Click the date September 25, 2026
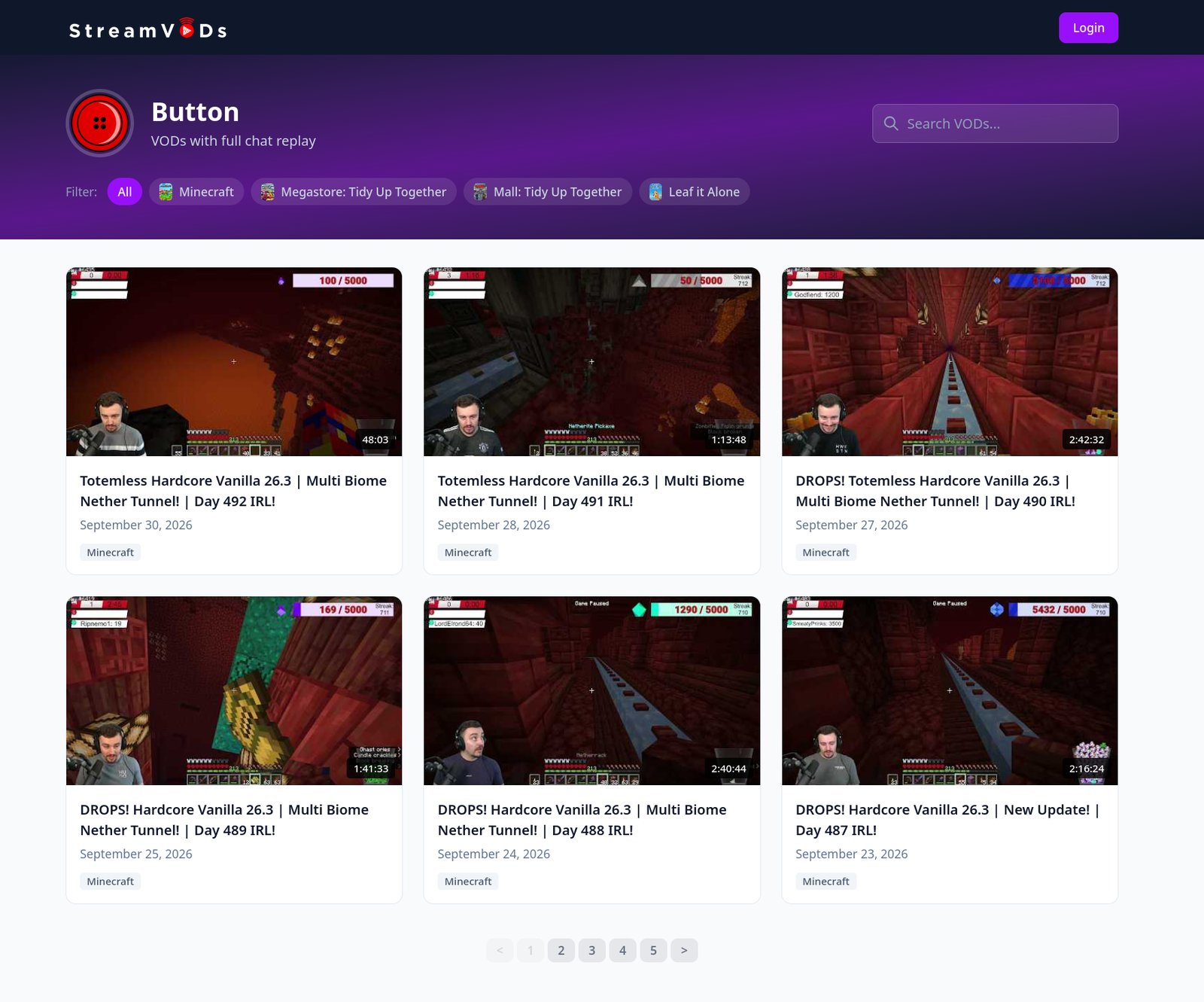Image resolution: width=1204 pixels, height=1002 pixels. [x=136, y=854]
